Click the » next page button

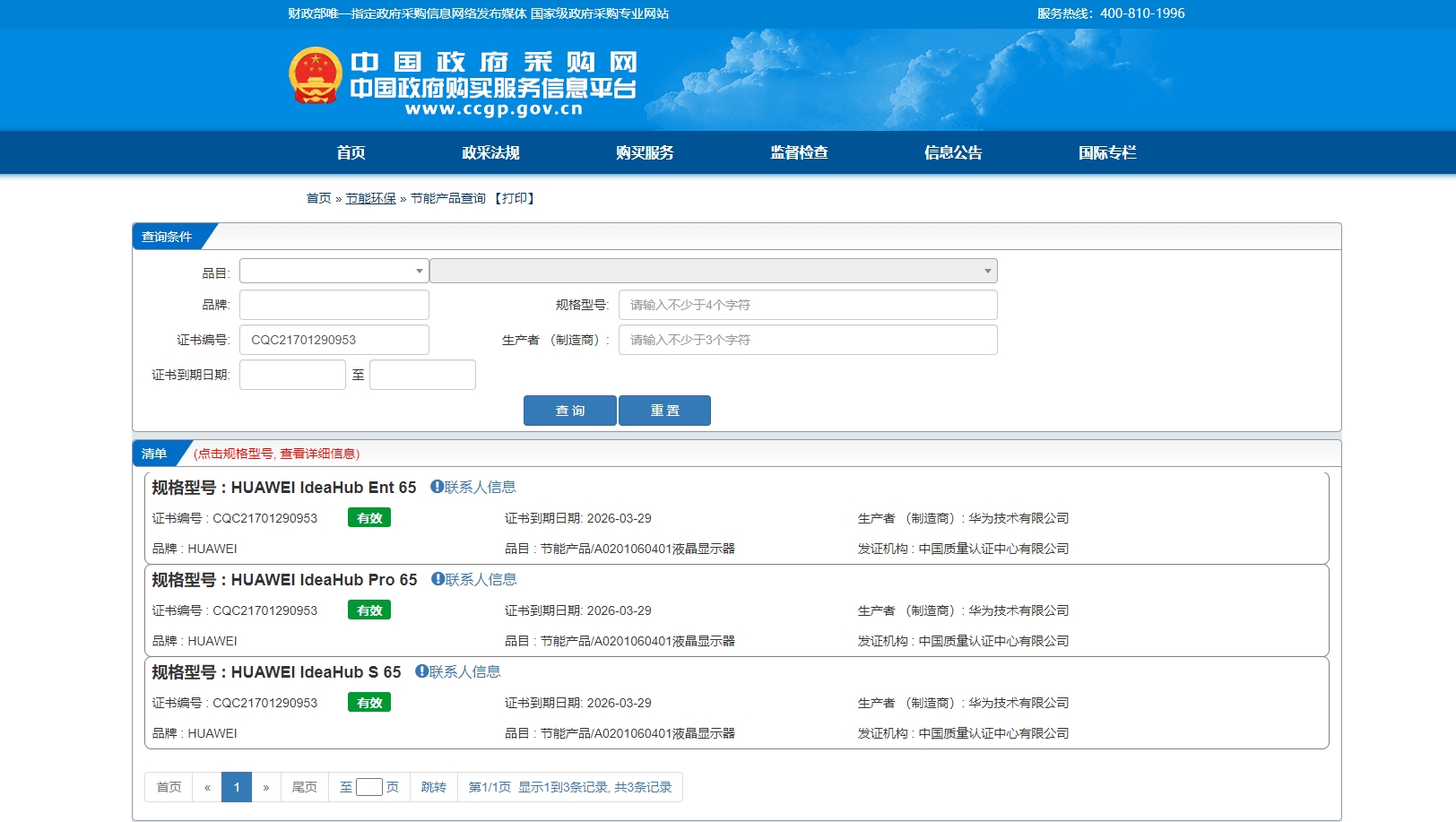click(x=266, y=787)
